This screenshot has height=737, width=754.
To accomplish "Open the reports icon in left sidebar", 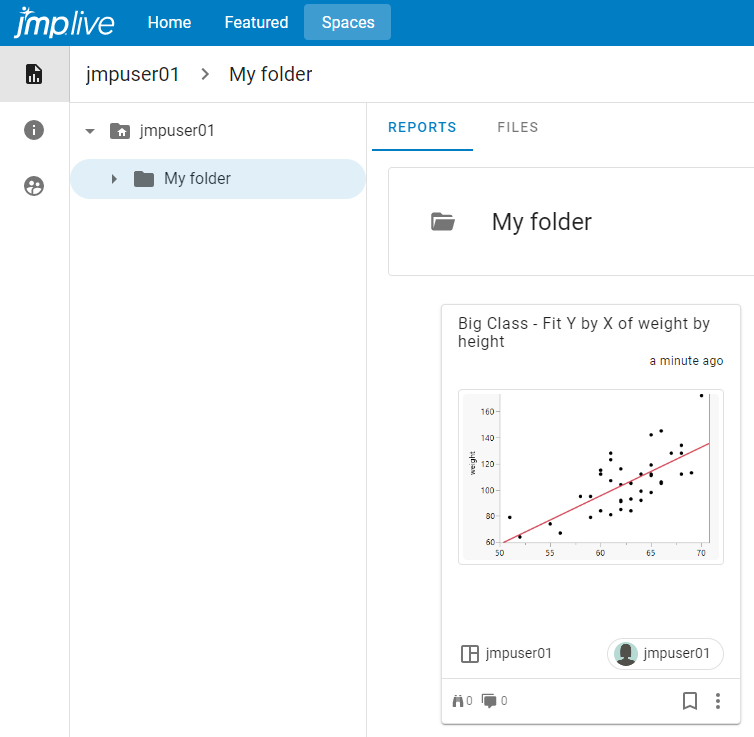I will [34, 74].
